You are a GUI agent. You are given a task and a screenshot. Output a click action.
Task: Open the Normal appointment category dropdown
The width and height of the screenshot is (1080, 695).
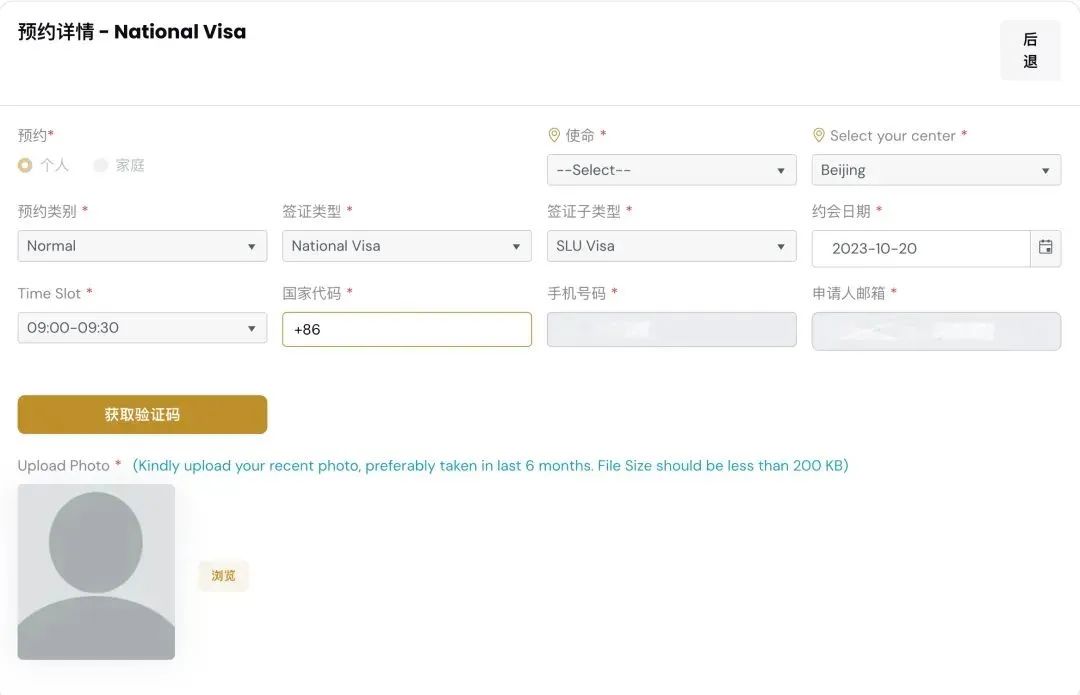click(x=142, y=246)
